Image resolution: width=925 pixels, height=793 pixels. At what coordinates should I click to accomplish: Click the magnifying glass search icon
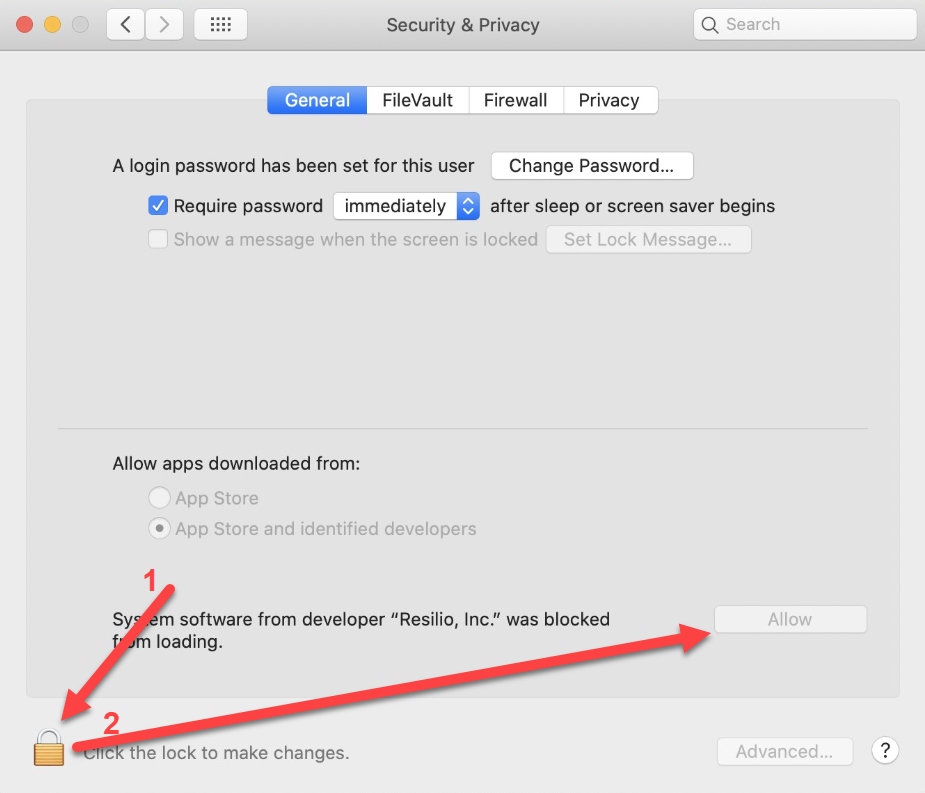(710, 25)
